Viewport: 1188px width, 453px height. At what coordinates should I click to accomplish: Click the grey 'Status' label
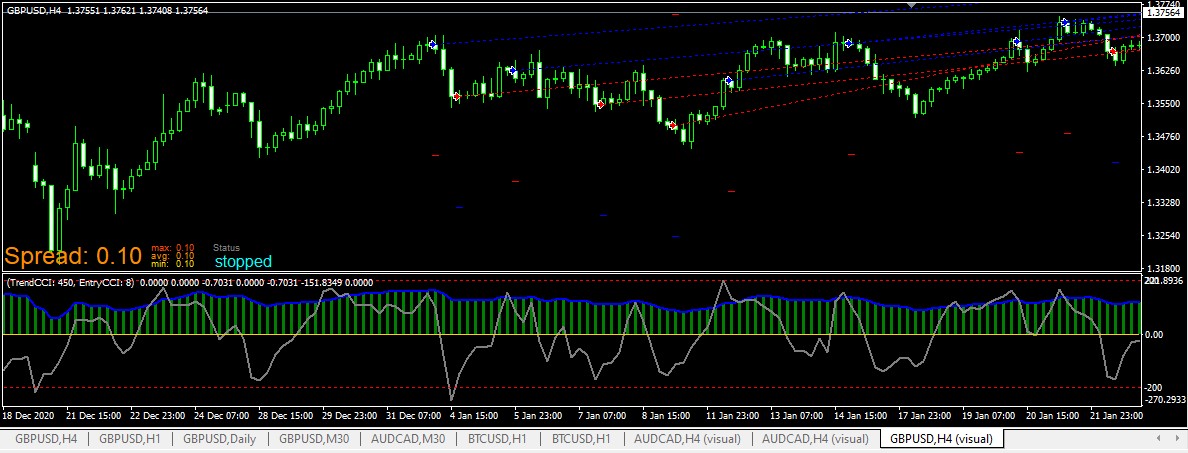coord(226,247)
